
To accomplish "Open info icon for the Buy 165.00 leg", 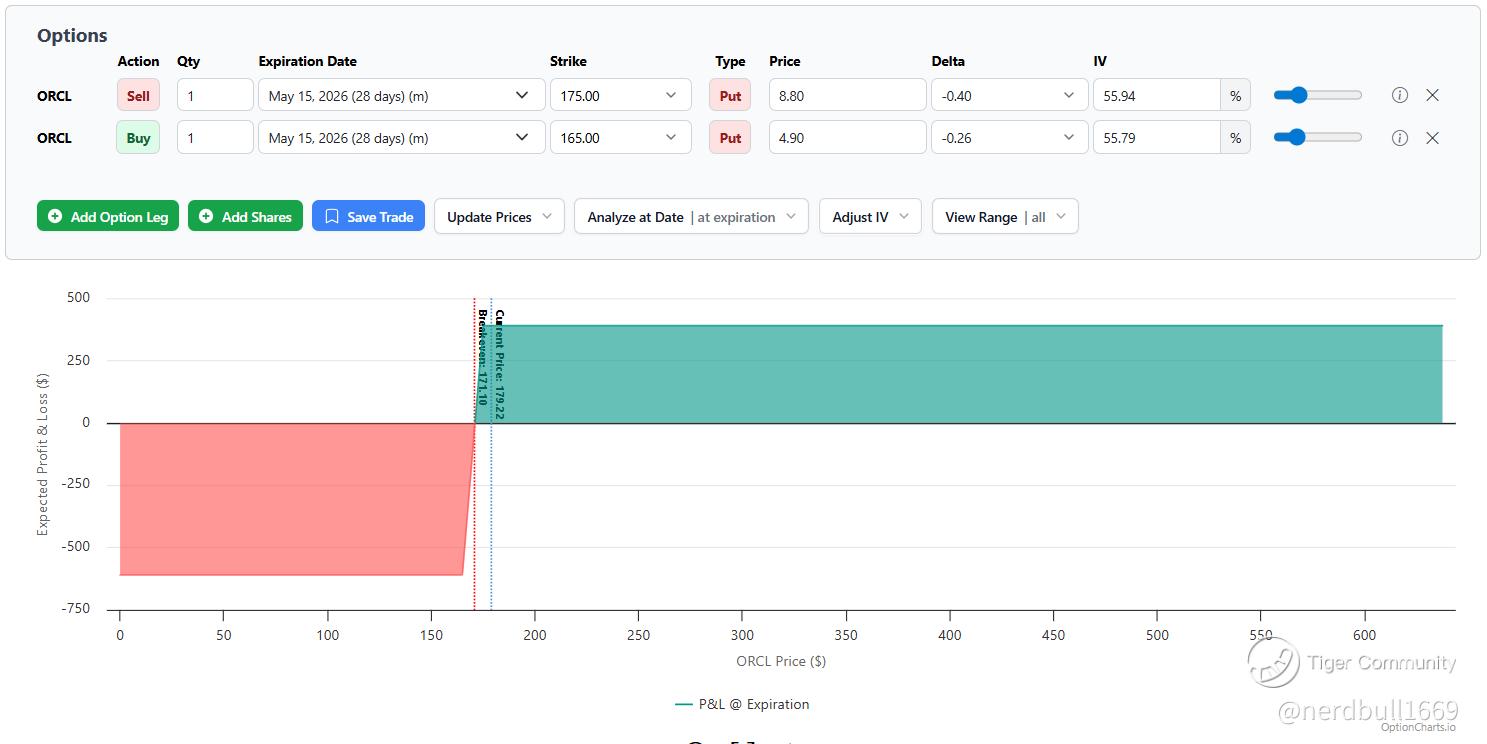I will pos(1400,138).
